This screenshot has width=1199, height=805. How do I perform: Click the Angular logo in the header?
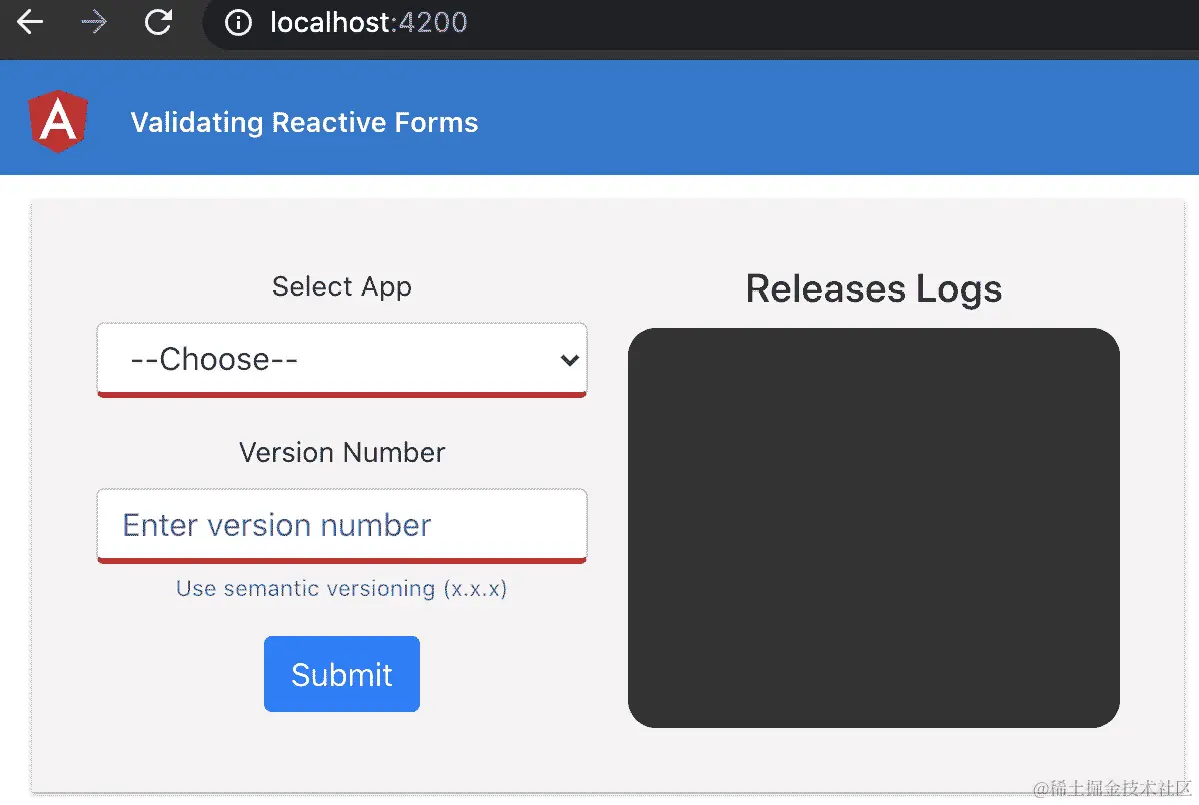(x=58, y=121)
